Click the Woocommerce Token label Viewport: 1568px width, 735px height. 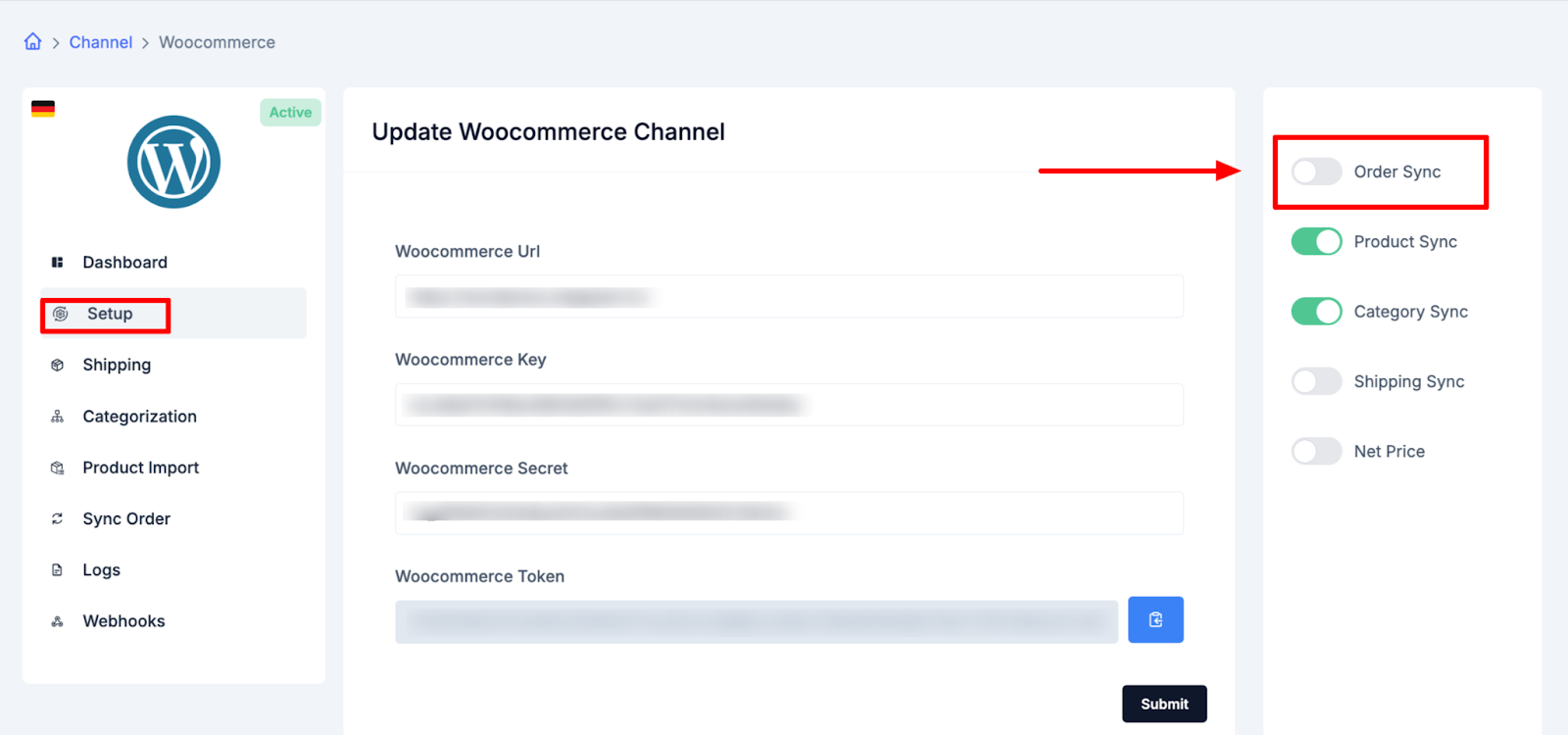[479, 576]
